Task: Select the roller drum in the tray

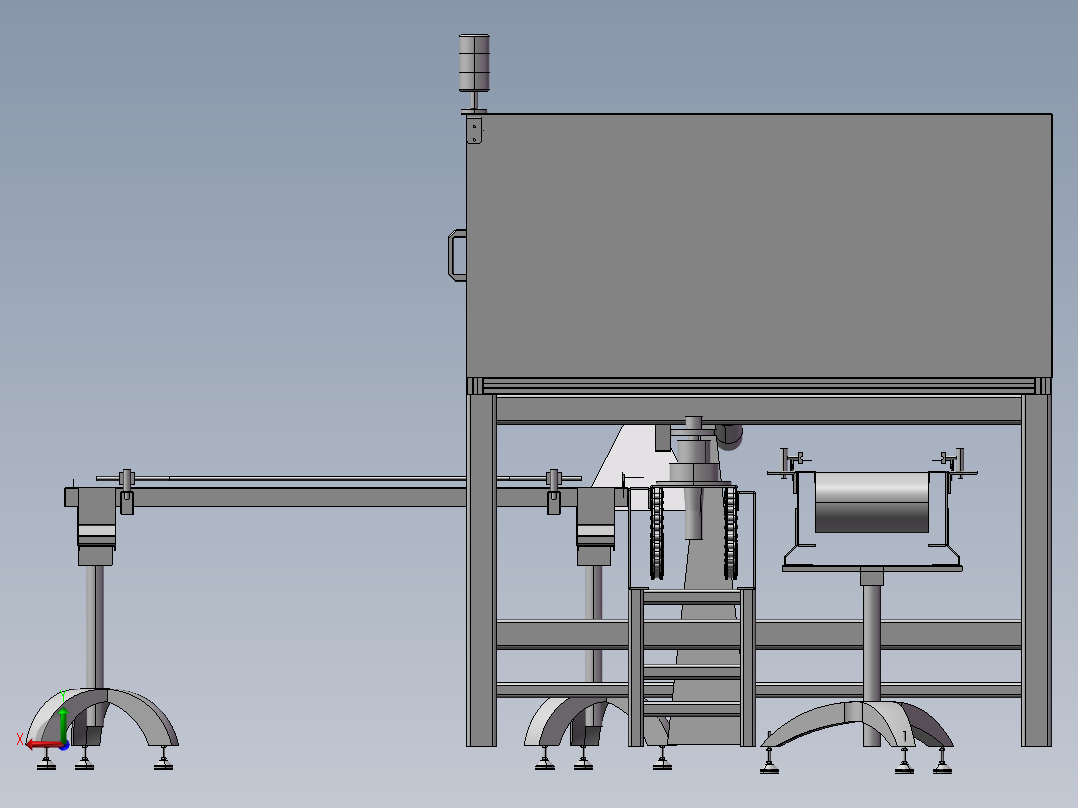Action: [872, 502]
